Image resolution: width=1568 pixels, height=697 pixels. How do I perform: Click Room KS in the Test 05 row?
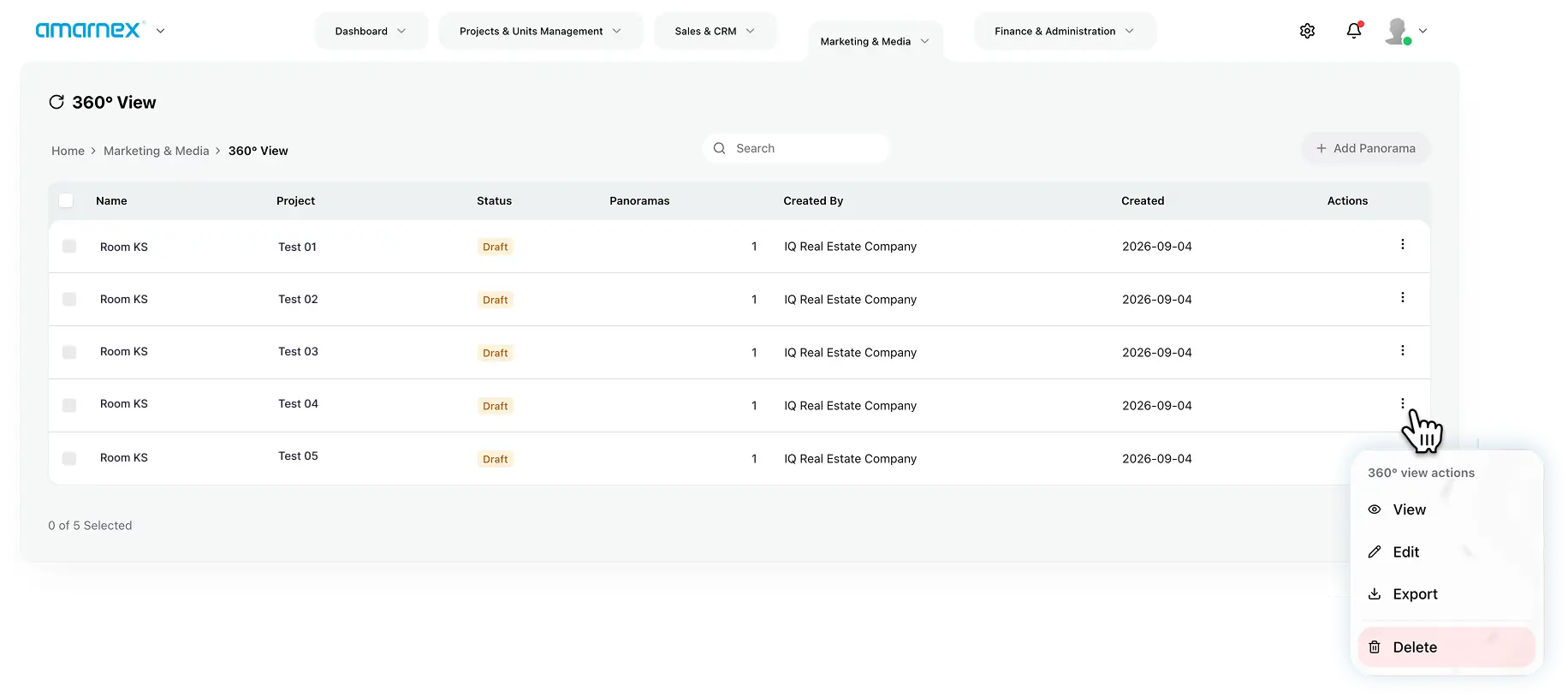click(124, 457)
